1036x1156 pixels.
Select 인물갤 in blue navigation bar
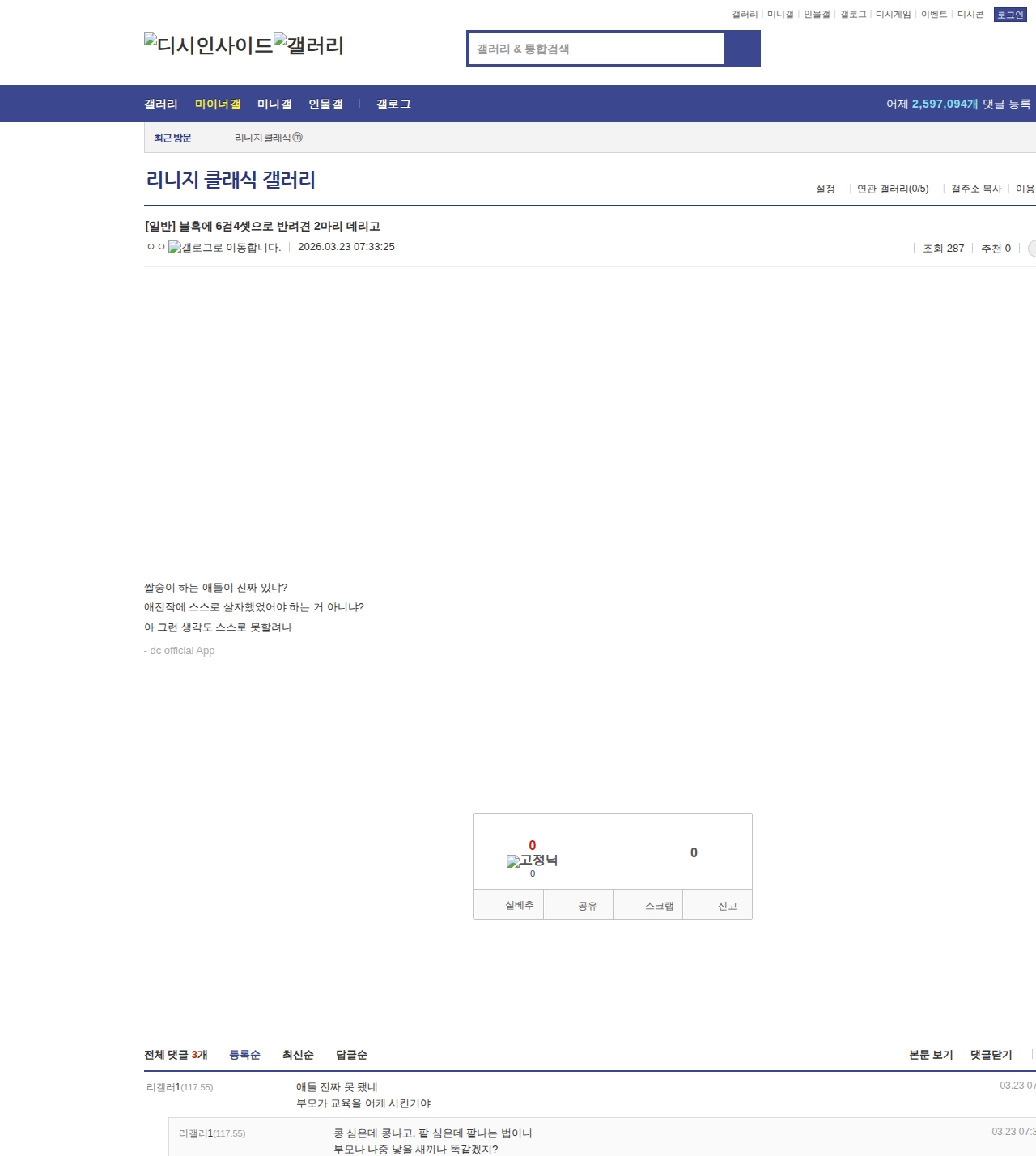(x=325, y=104)
